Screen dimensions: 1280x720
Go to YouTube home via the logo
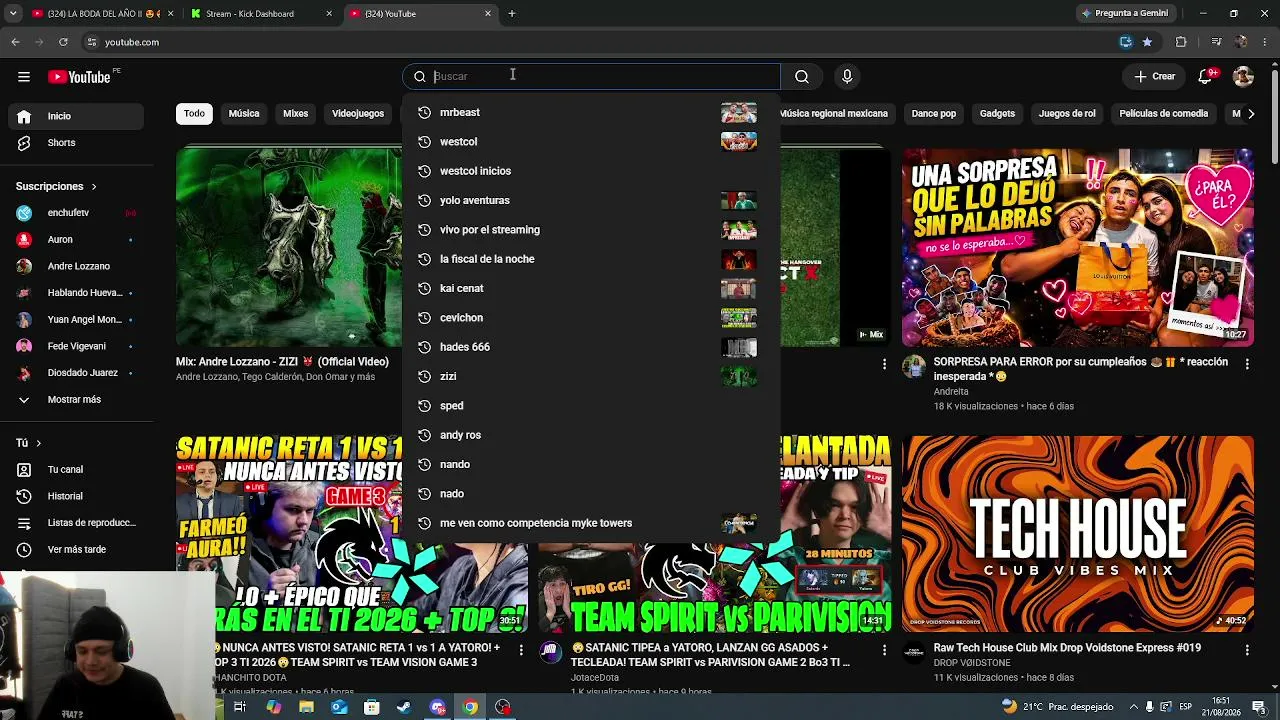pyautogui.click(x=79, y=77)
